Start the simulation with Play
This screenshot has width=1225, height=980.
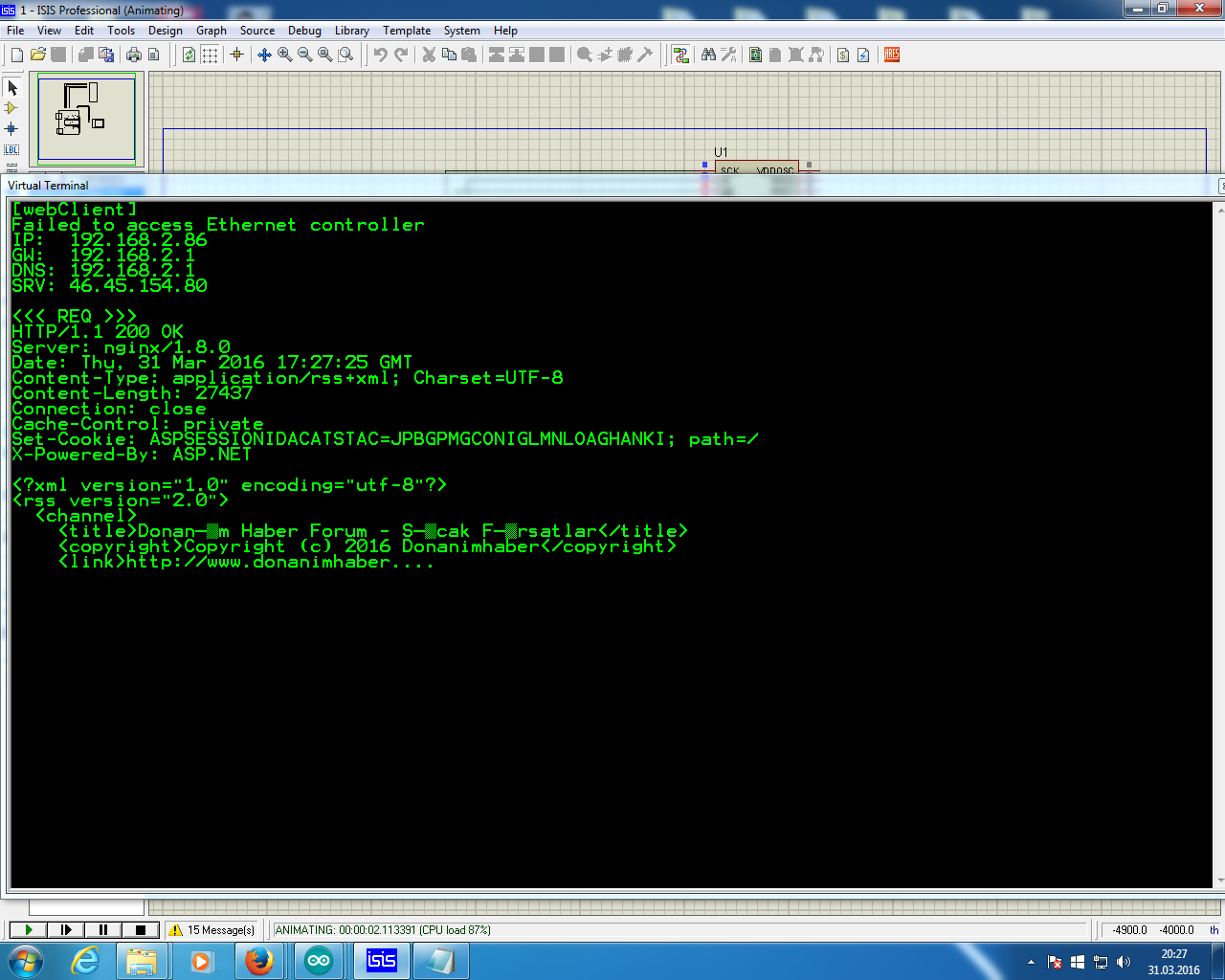pos(28,929)
